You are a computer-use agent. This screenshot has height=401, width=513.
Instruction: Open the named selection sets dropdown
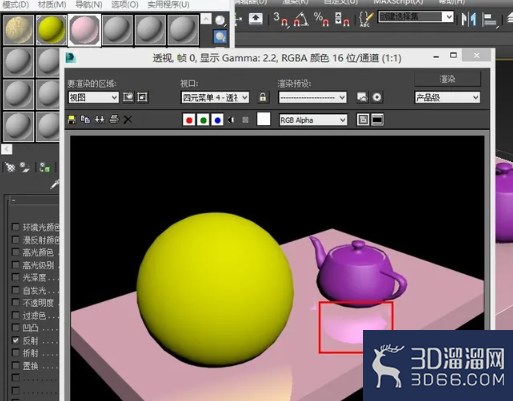(416, 16)
